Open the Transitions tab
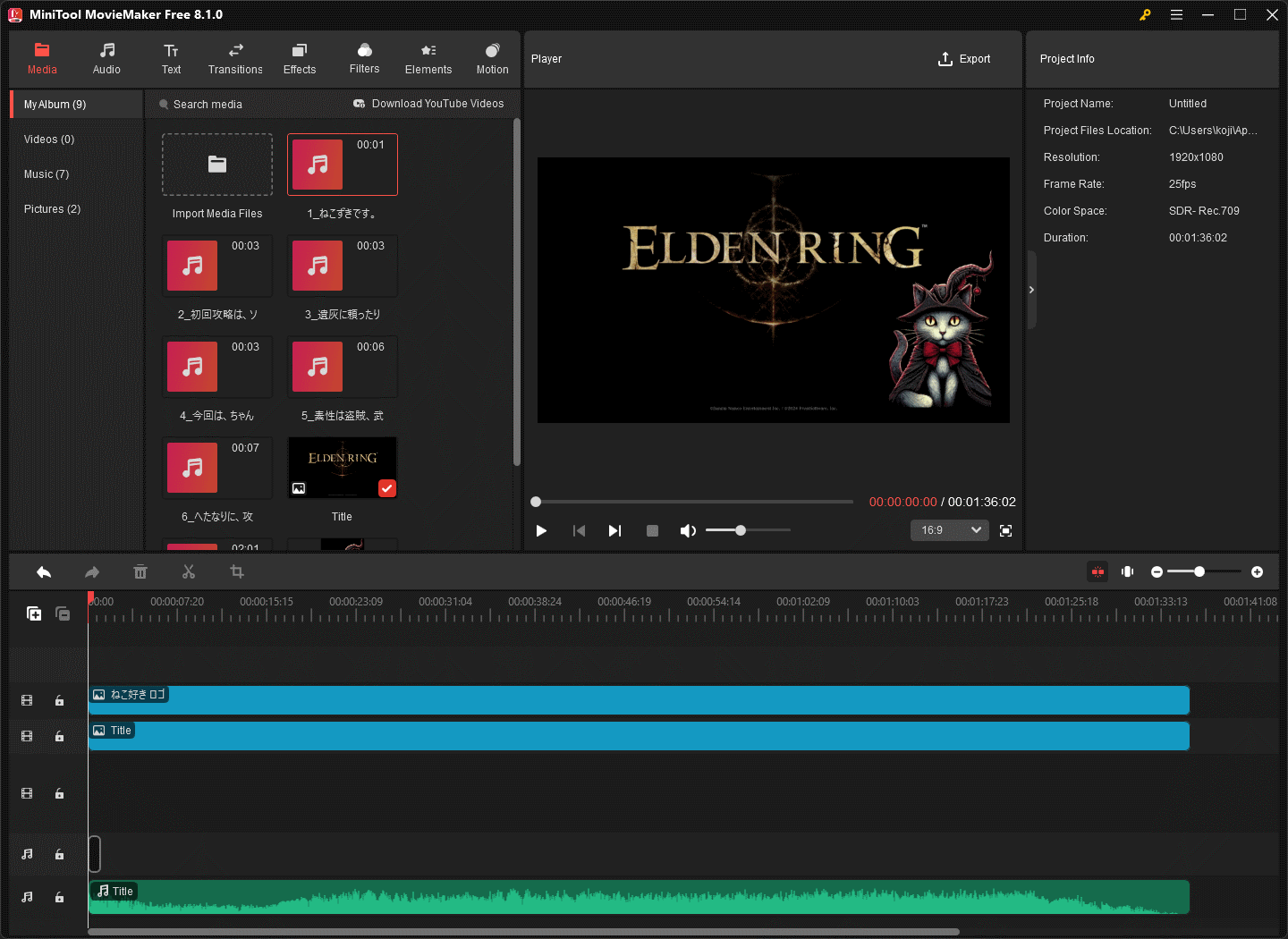The height and width of the screenshot is (939, 1288). 235,59
